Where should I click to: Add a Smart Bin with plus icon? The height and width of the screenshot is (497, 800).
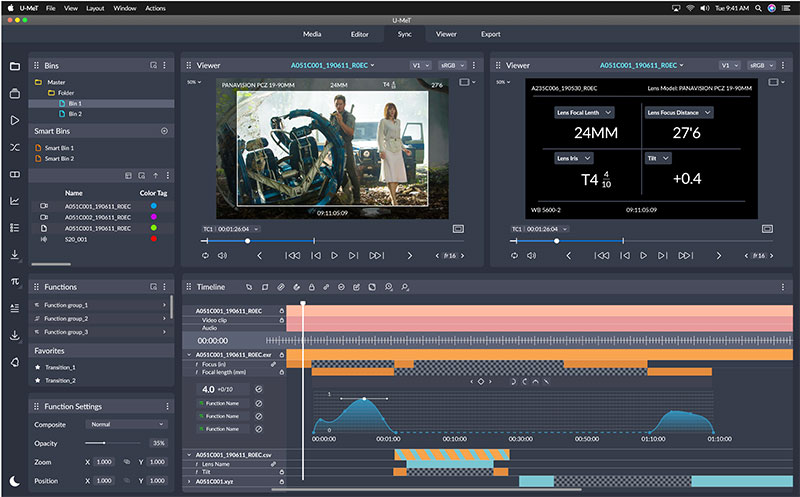pyautogui.click(x=164, y=131)
